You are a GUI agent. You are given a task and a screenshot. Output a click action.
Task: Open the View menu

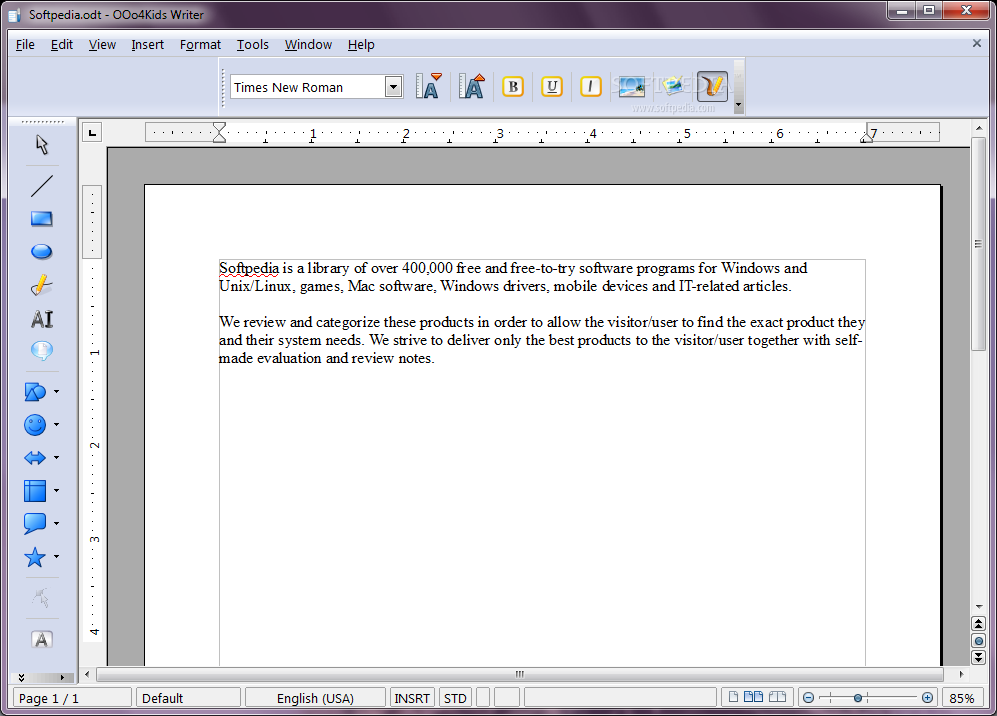[102, 45]
